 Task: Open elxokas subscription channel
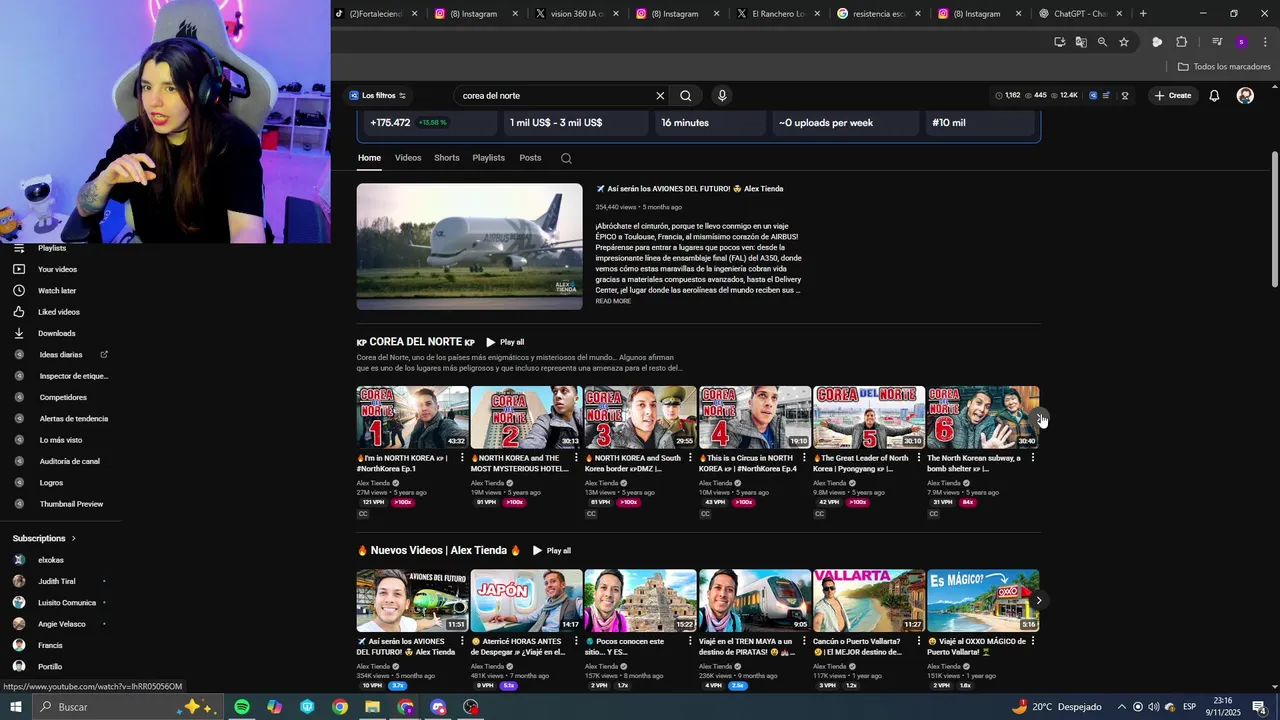click(50, 560)
